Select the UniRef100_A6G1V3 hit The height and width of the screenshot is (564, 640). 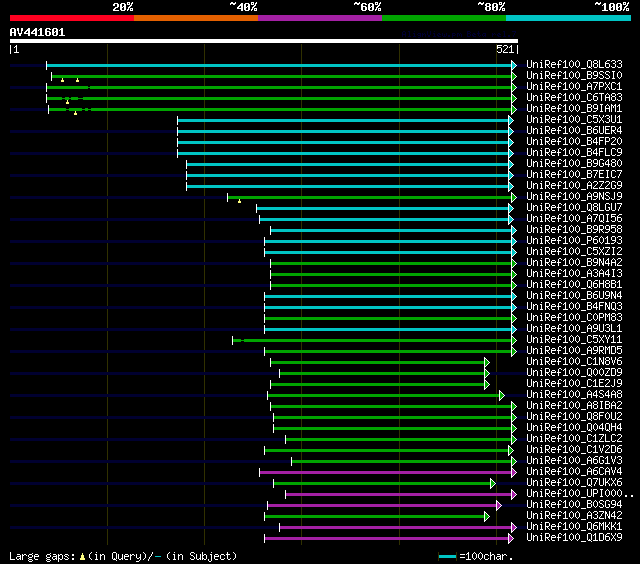(x=574, y=461)
